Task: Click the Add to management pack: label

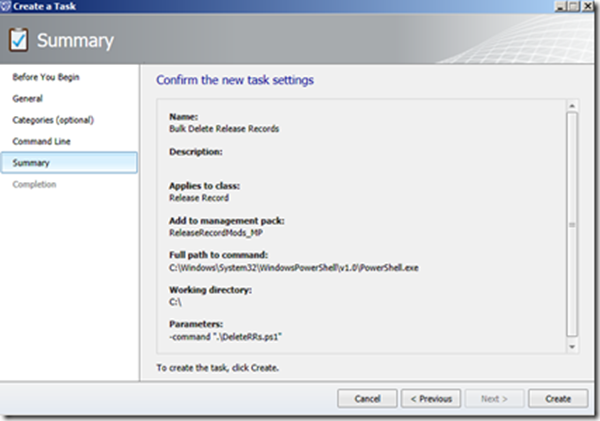Action: [x=227, y=220]
